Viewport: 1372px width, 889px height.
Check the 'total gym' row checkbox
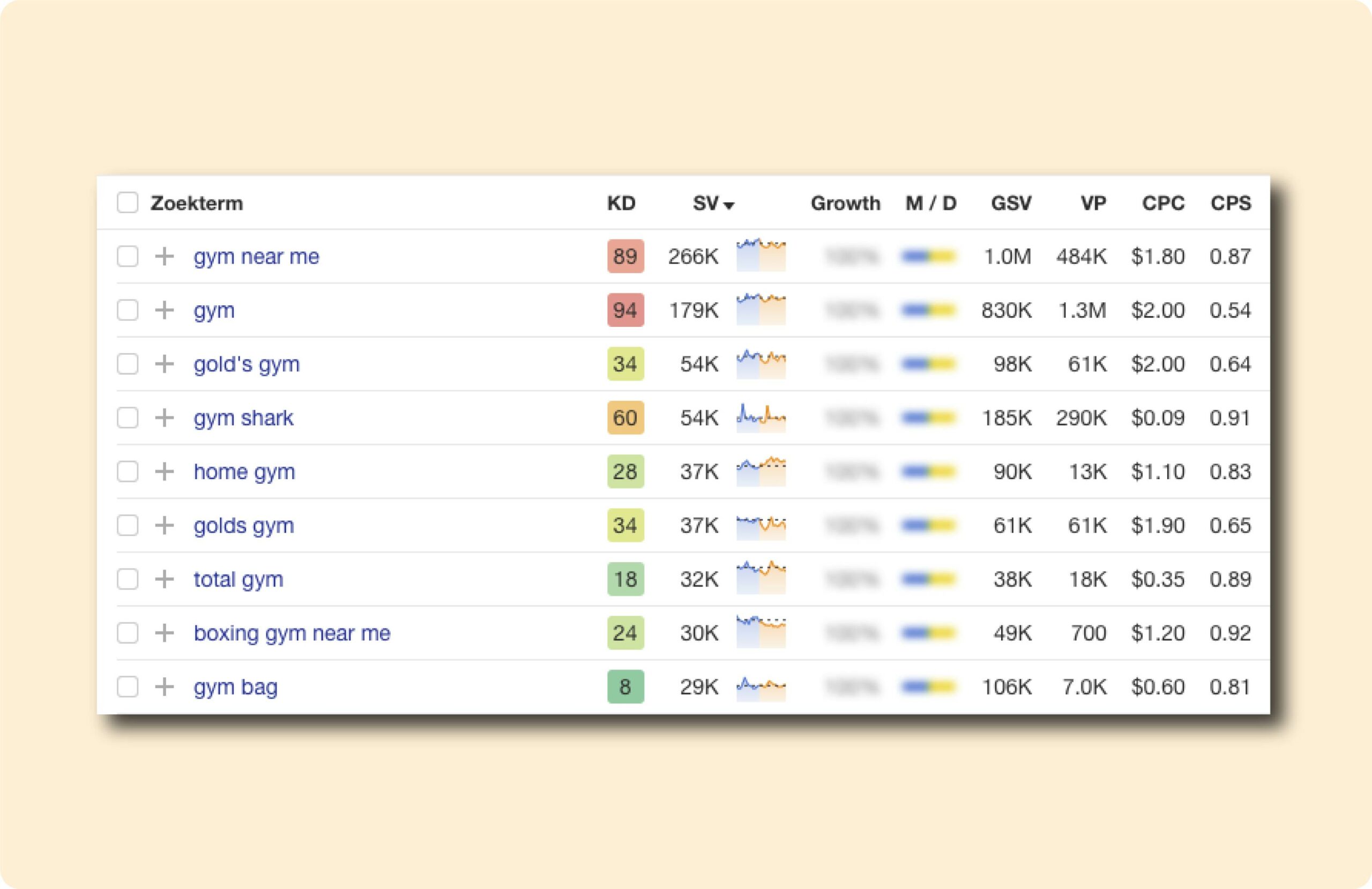(x=128, y=579)
